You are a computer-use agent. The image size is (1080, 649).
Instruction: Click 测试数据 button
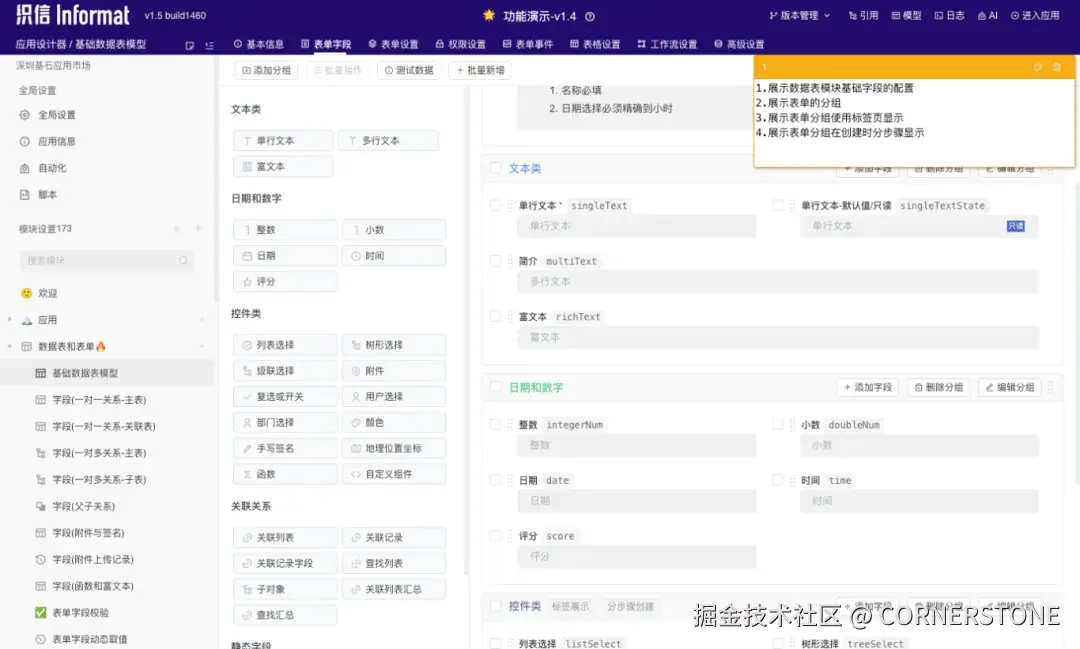pos(409,70)
